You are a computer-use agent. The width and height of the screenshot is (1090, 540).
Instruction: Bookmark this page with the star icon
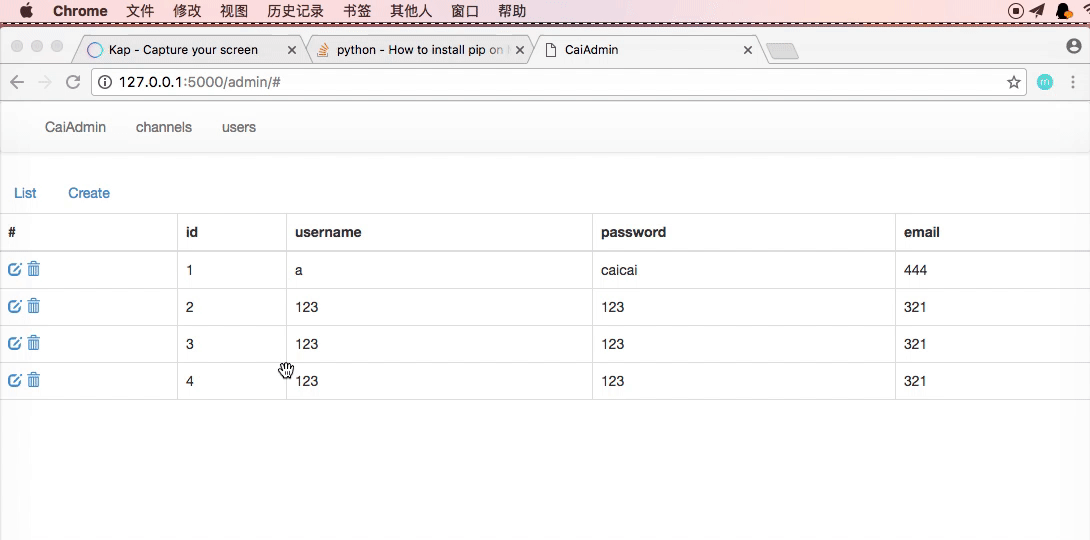(1014, 82)
